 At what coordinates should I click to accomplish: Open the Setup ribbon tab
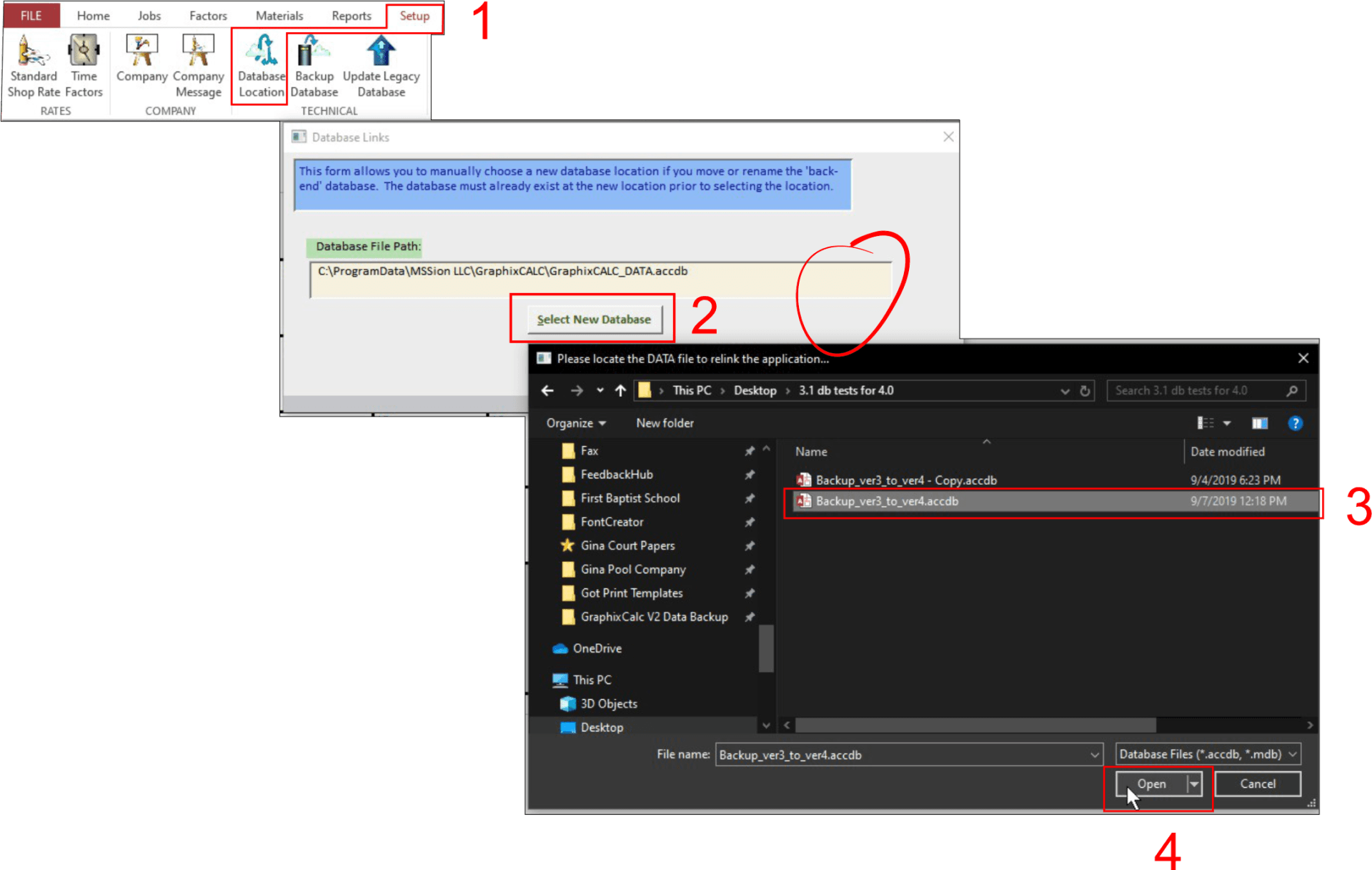[414, 16]
